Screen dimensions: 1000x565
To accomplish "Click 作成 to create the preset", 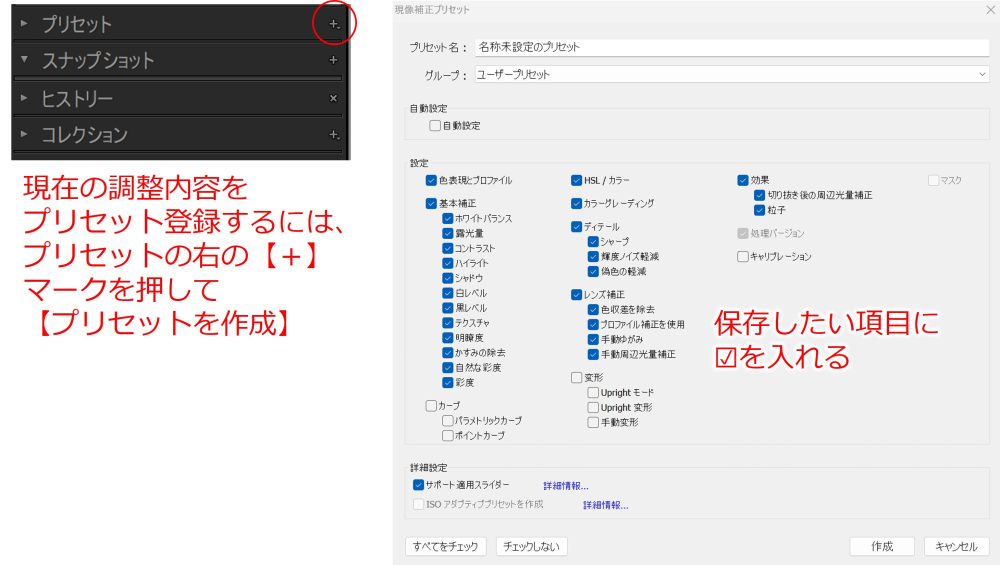I will [882, 547].
